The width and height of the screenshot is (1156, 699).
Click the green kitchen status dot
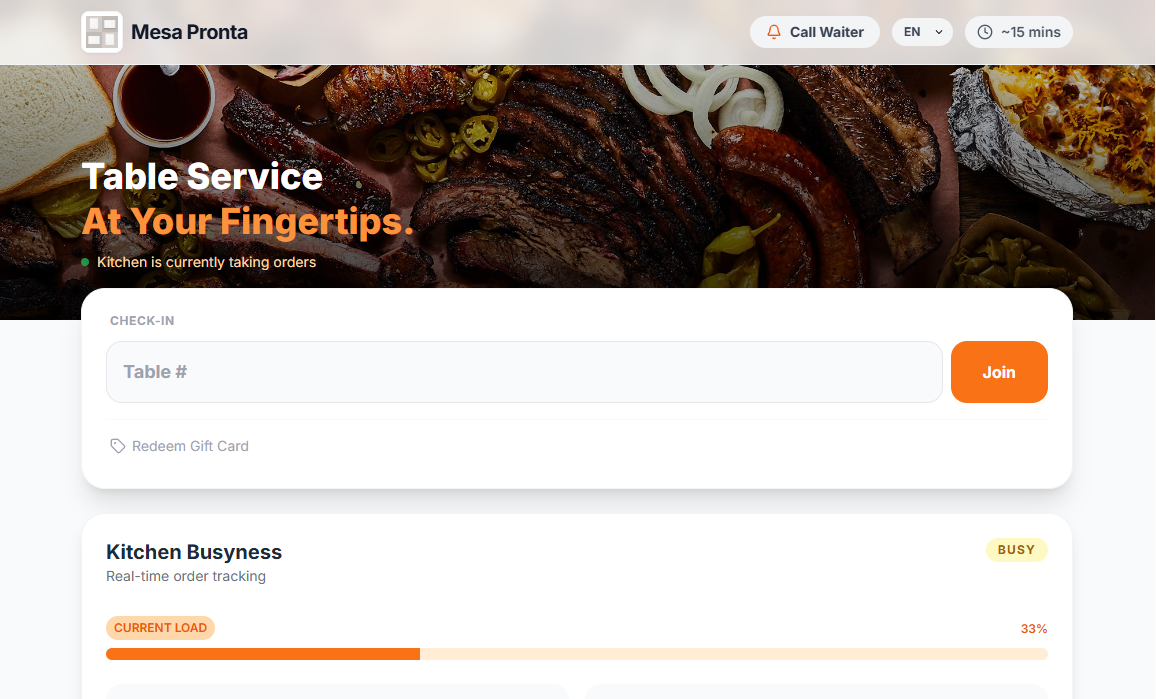[85, 263]
